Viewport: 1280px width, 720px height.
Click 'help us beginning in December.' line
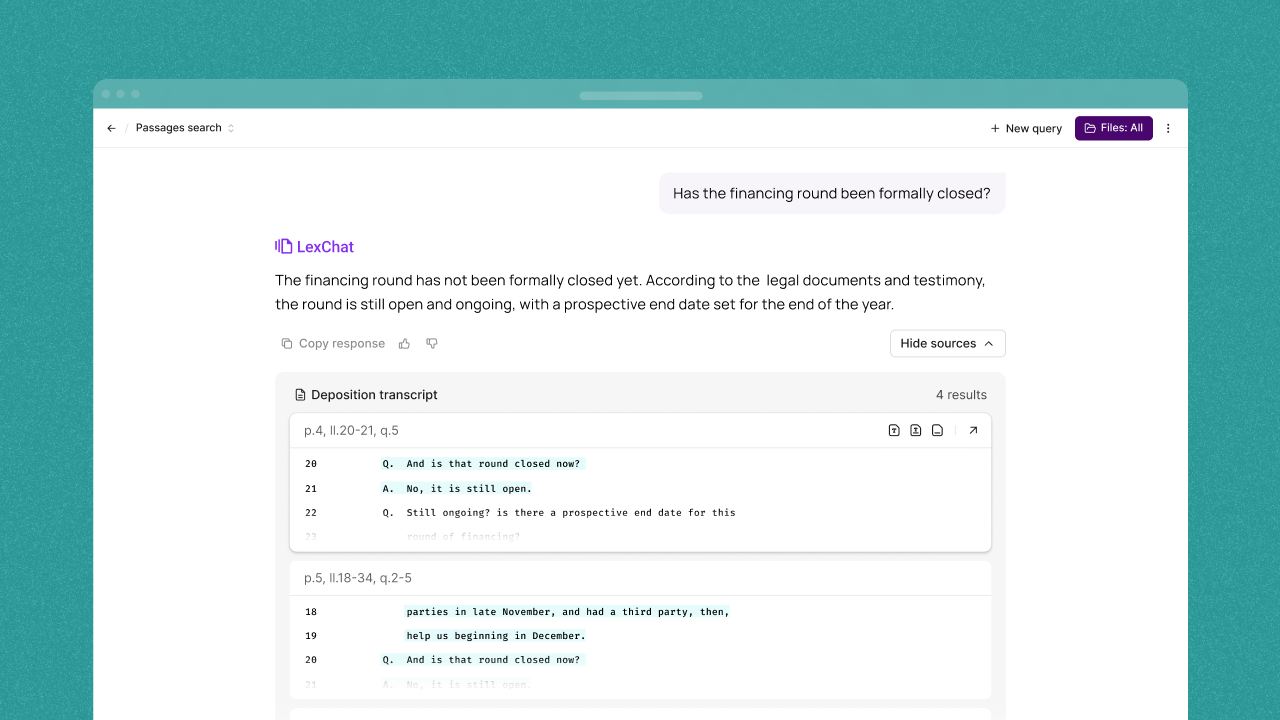(496, 635)
